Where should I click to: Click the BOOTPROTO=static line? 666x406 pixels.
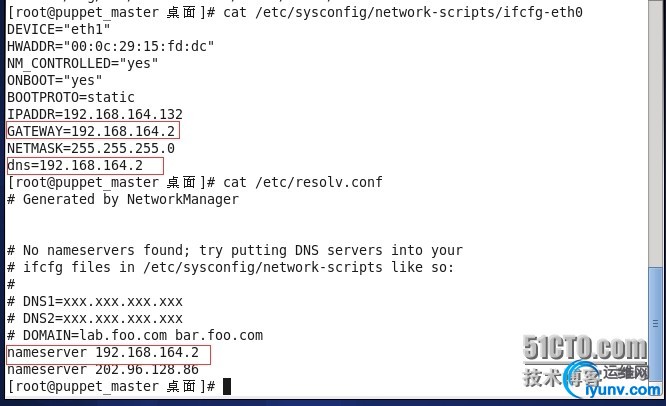71,98
